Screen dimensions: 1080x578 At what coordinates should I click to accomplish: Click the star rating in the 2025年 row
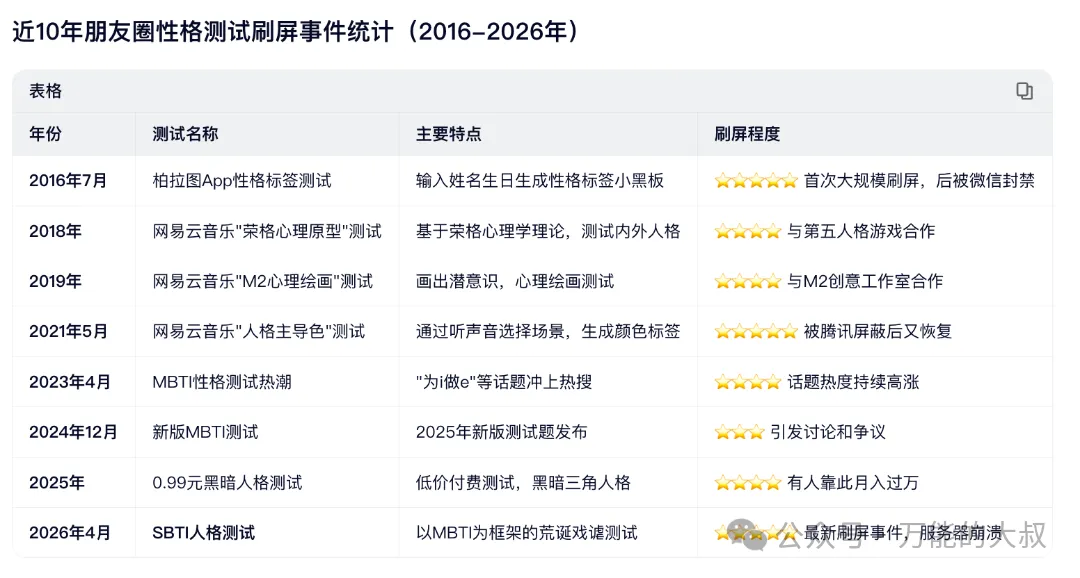(747, 483)
